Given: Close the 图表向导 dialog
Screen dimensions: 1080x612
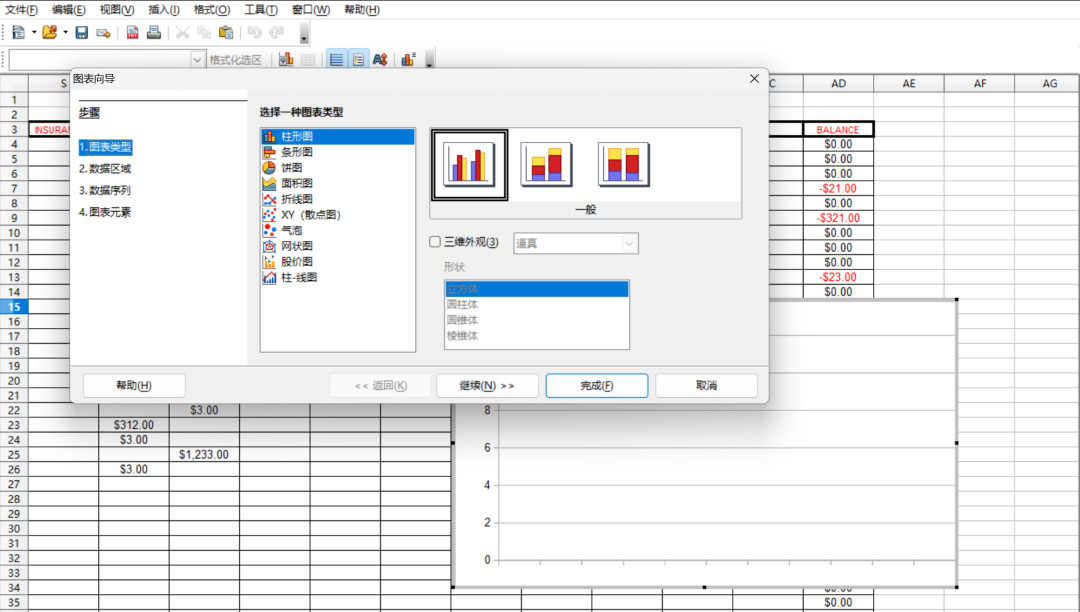Looking at the screenshot, I should (754, 79).
